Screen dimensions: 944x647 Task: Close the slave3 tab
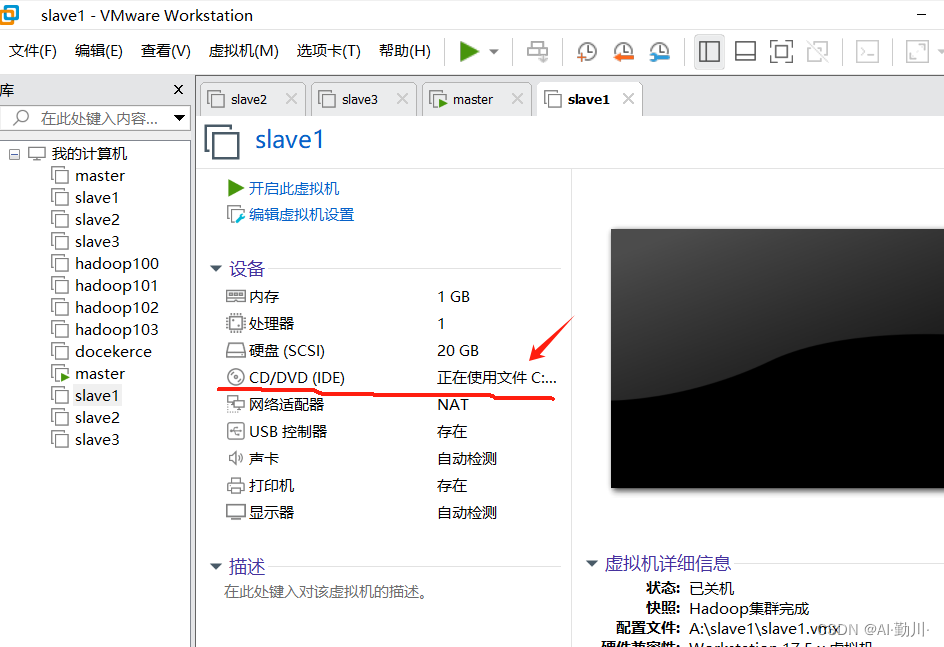402,99
